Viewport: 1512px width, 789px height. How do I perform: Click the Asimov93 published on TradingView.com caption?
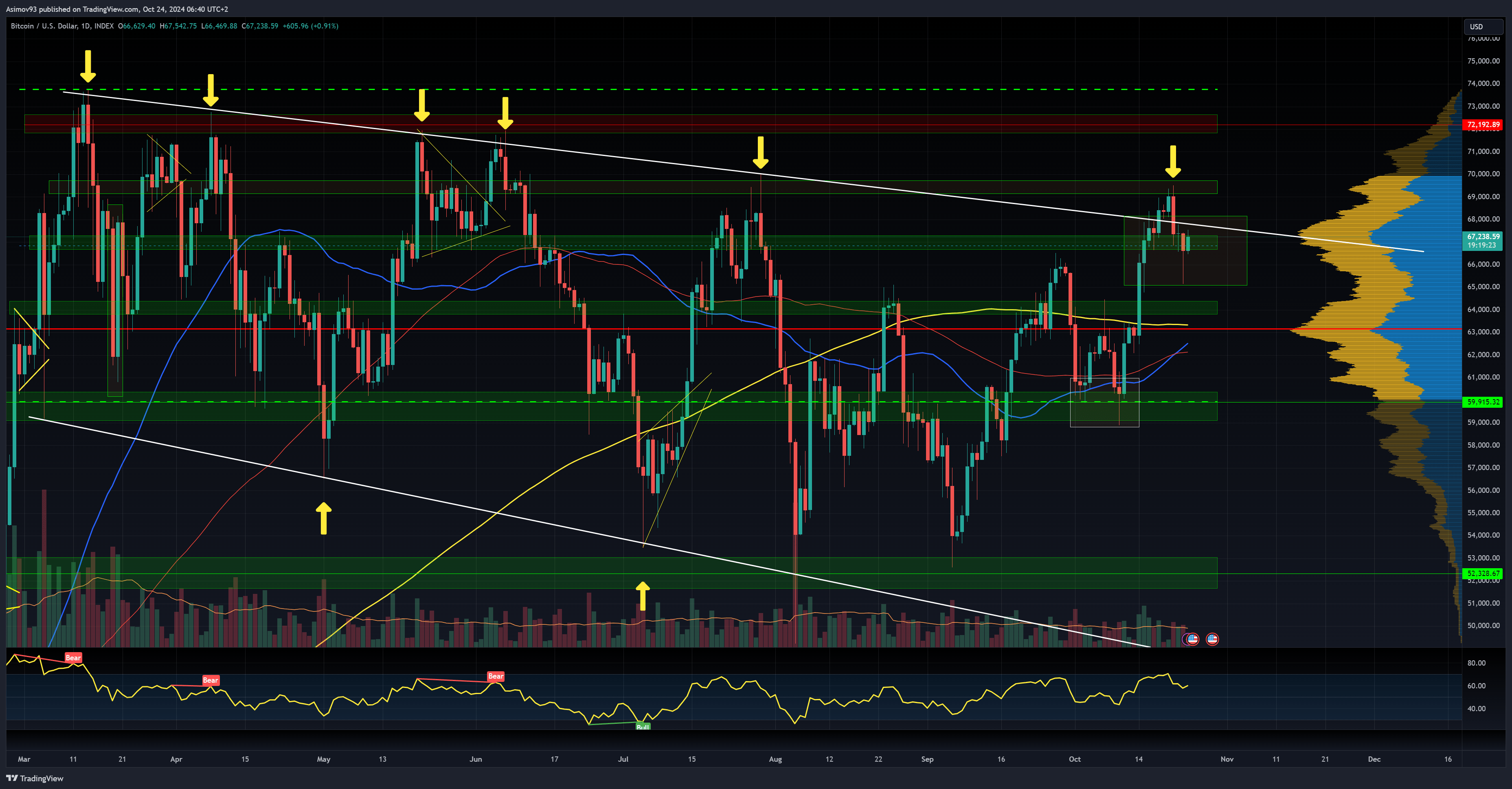[x=117, y=9]
